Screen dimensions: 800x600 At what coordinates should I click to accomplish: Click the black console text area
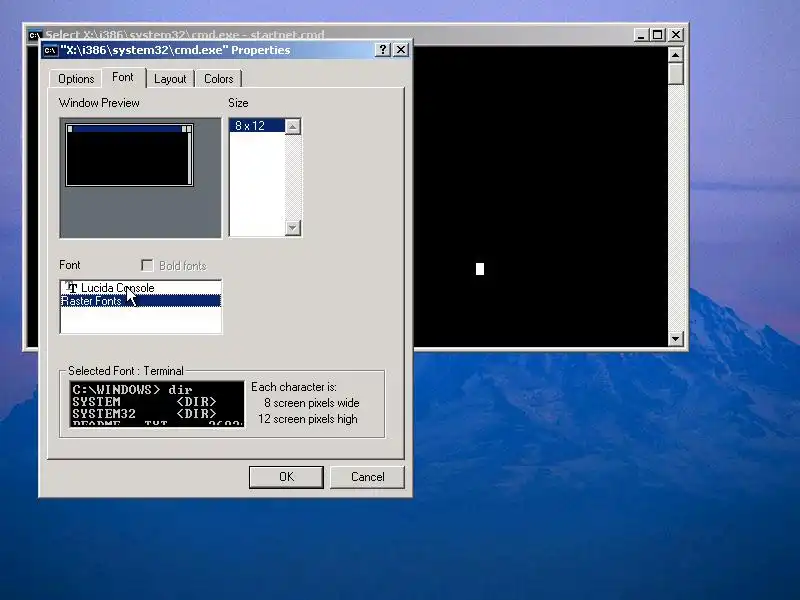click(540, 196)
